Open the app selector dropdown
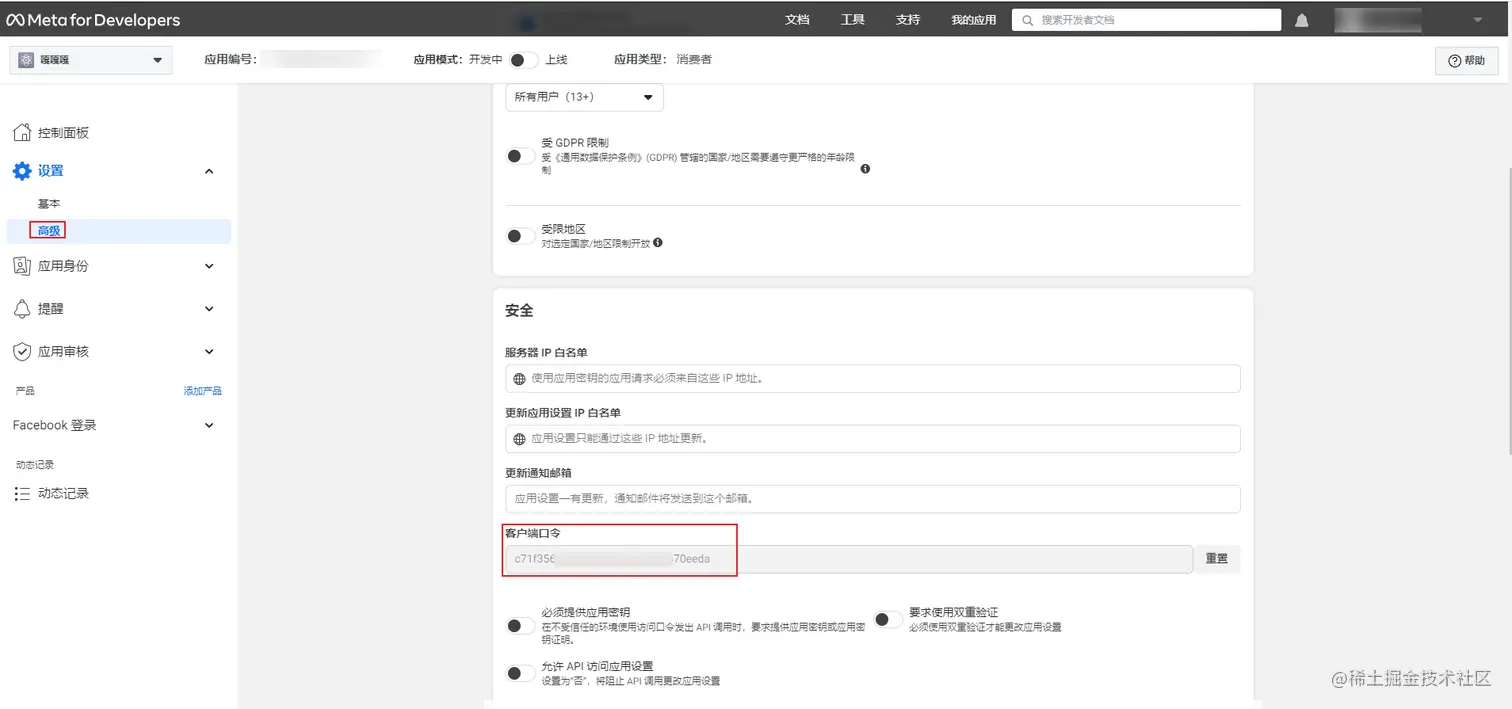 91,60
